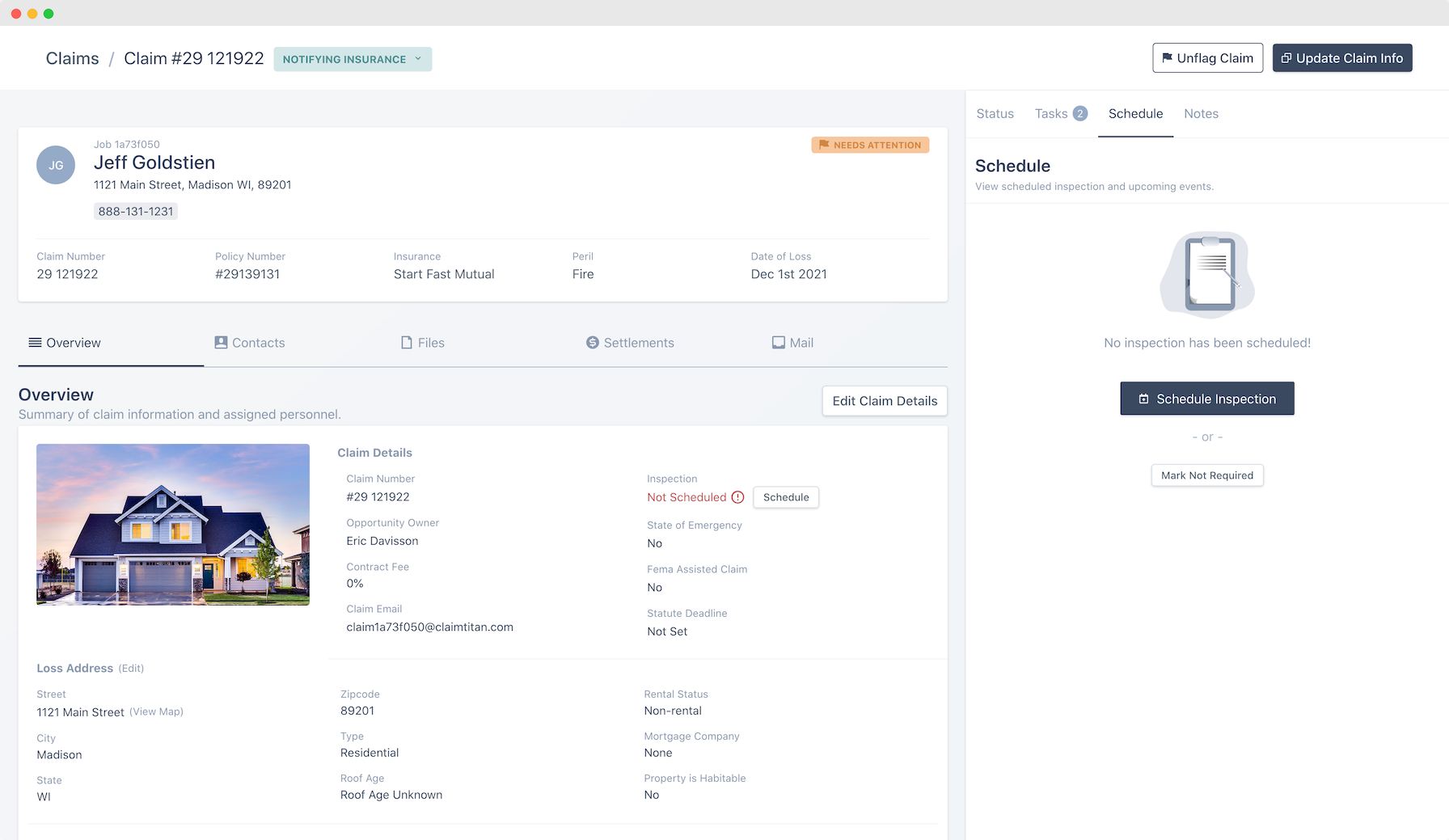Viewport: 1449px width, 840px height.
Task: Click the flag icon on Unflag Claim
Action: pos(1167,57)
